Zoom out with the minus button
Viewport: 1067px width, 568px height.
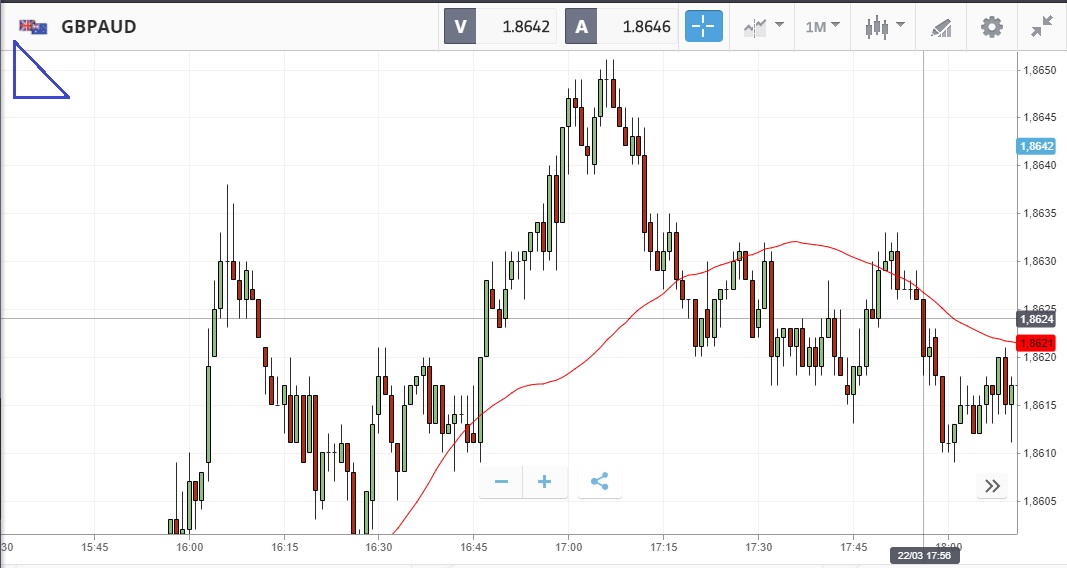501,482
